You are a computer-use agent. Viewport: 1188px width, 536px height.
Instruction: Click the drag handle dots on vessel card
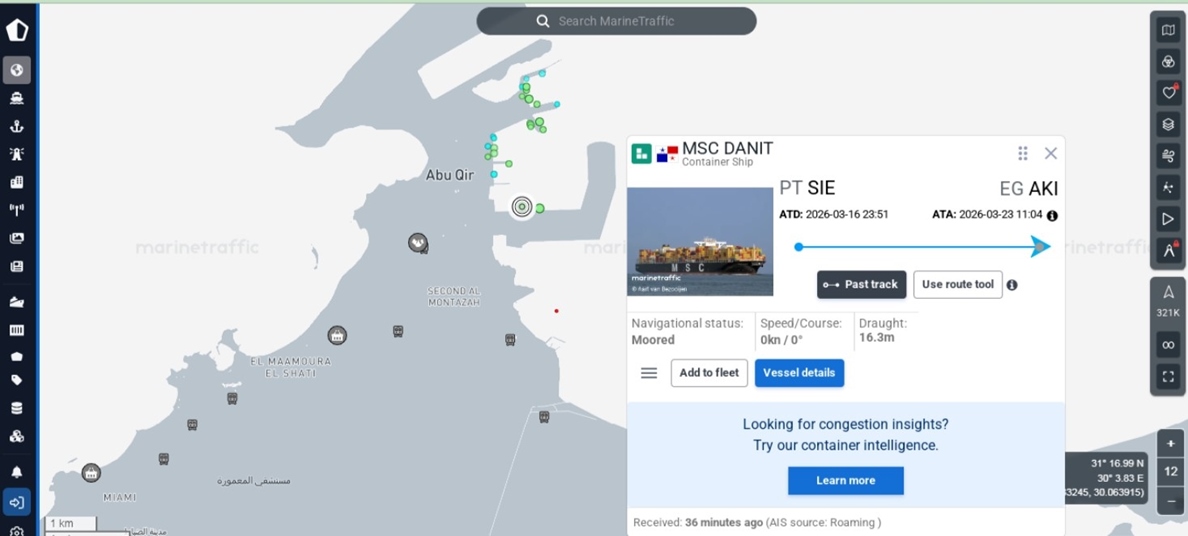click(1023, 153)
